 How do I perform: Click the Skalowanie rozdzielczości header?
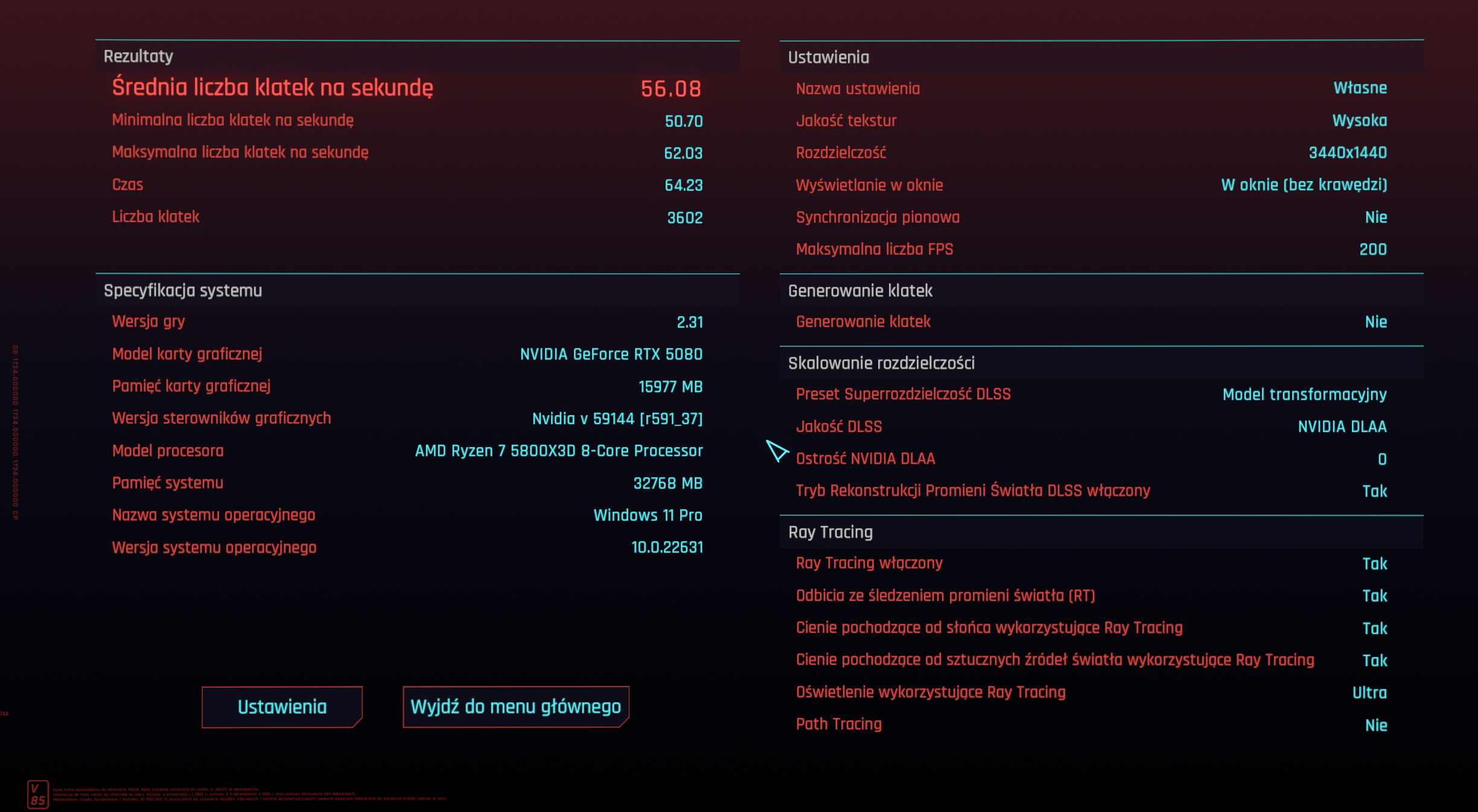tap(881, 363)
